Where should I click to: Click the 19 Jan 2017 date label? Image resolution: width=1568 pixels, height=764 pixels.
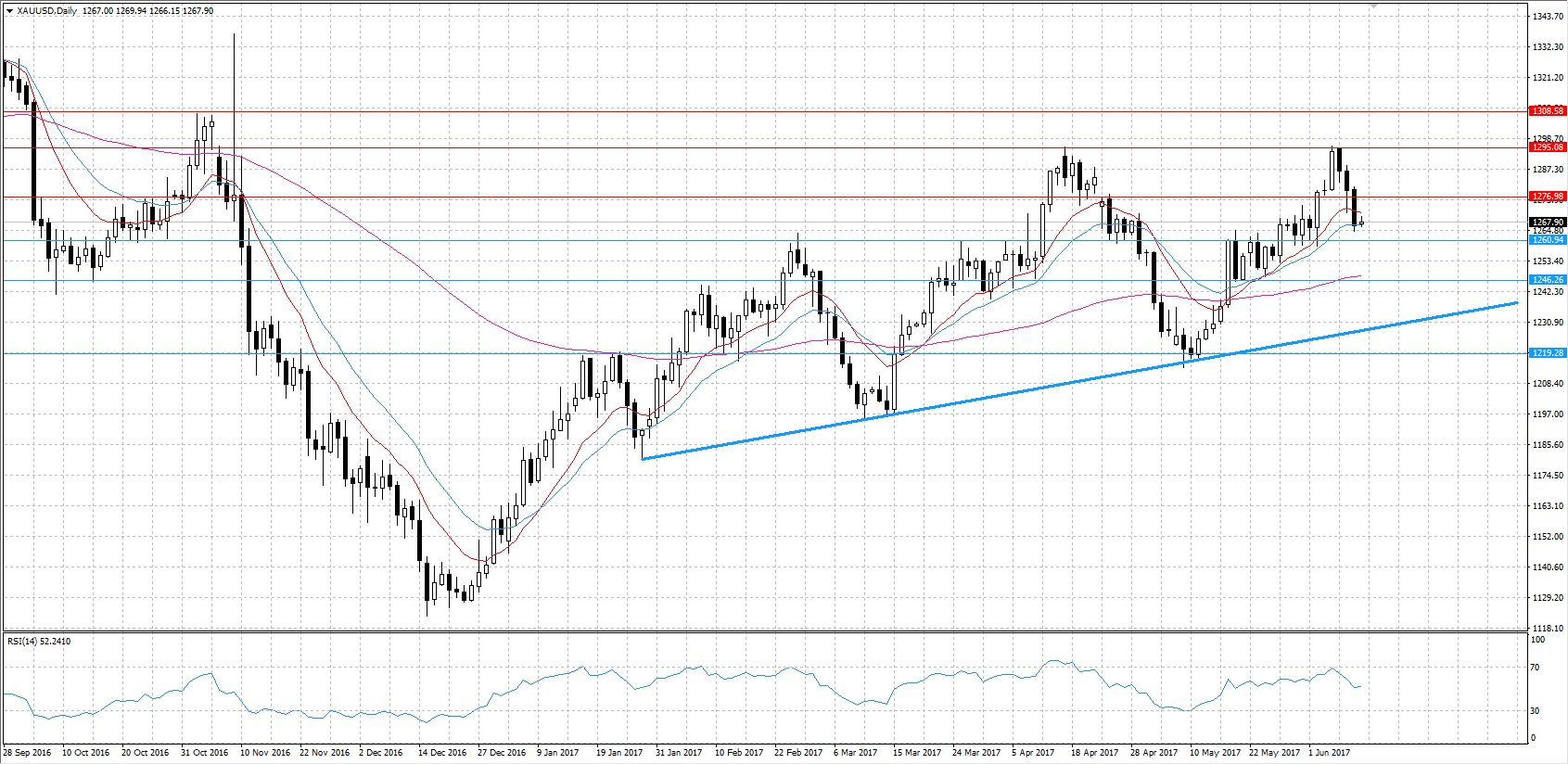pos(619,753)
